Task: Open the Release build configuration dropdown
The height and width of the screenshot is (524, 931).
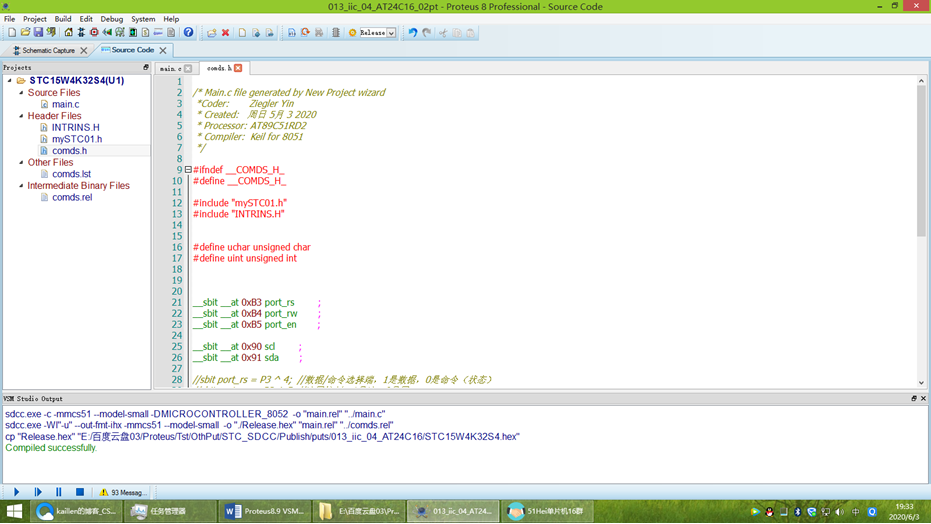Action: pyautogui.click(x=392, y=33)
